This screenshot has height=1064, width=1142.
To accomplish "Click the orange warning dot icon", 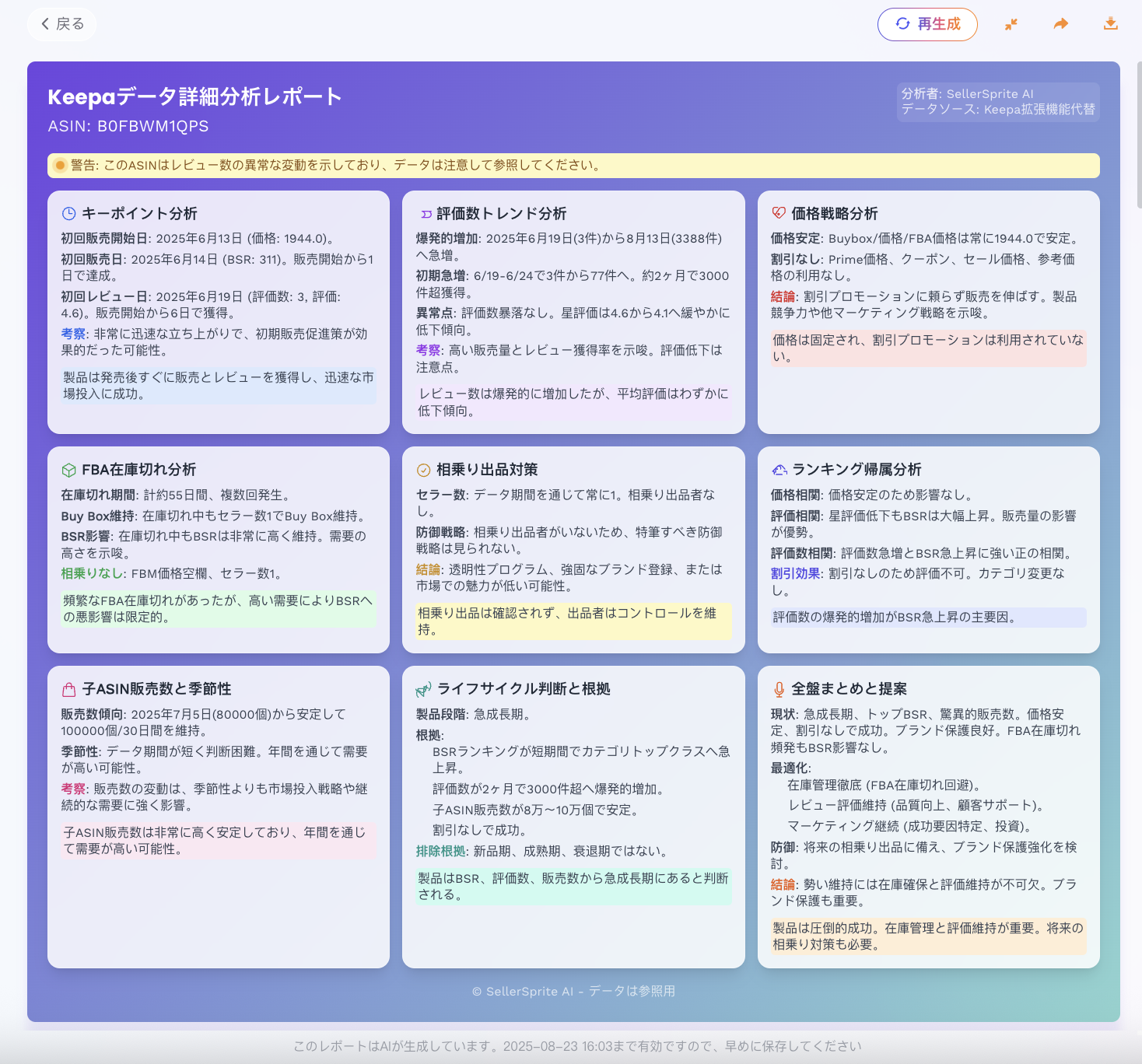I will (60, 165).
